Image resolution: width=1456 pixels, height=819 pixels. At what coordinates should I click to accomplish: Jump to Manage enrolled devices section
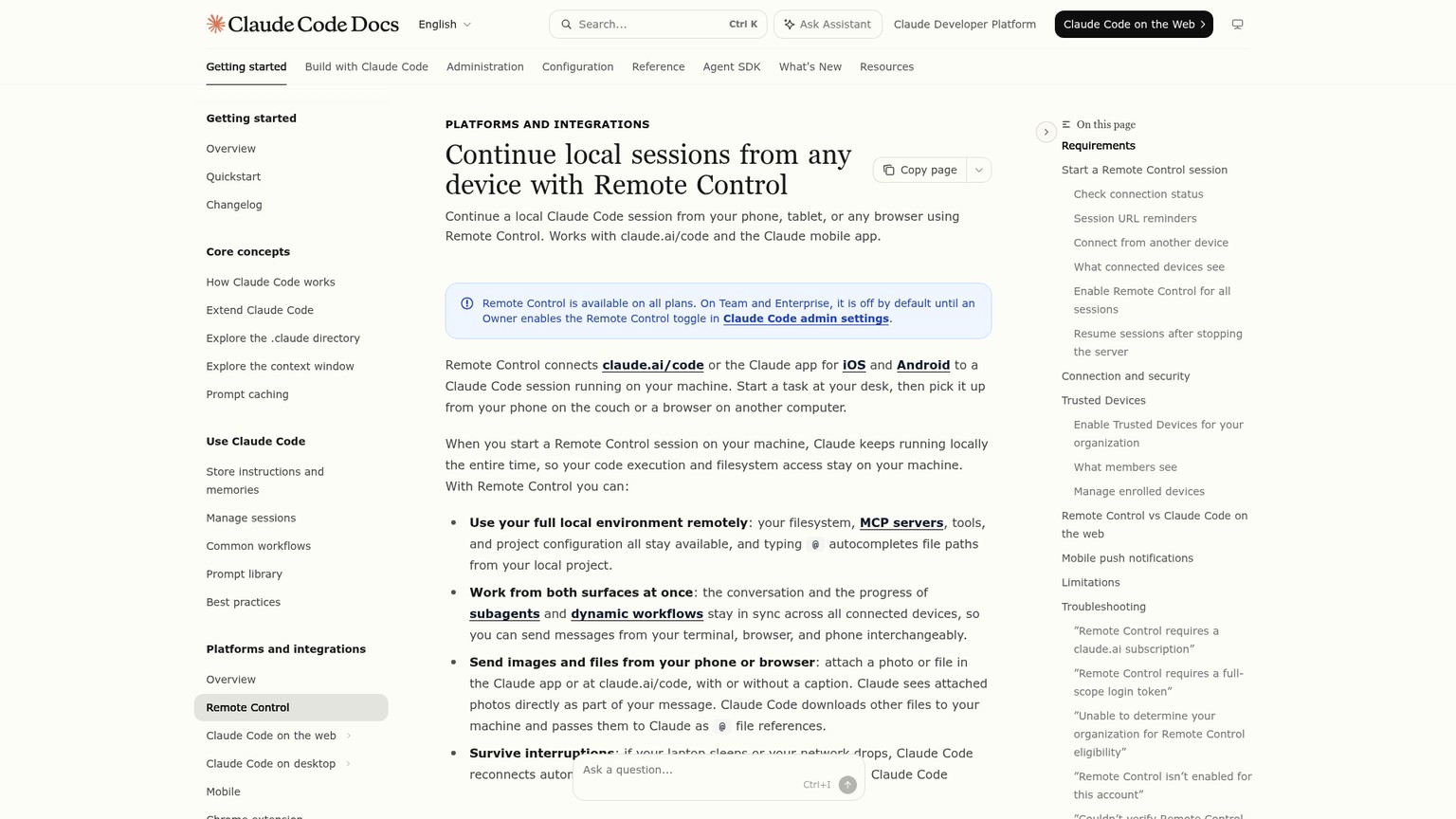[1139, 492]
